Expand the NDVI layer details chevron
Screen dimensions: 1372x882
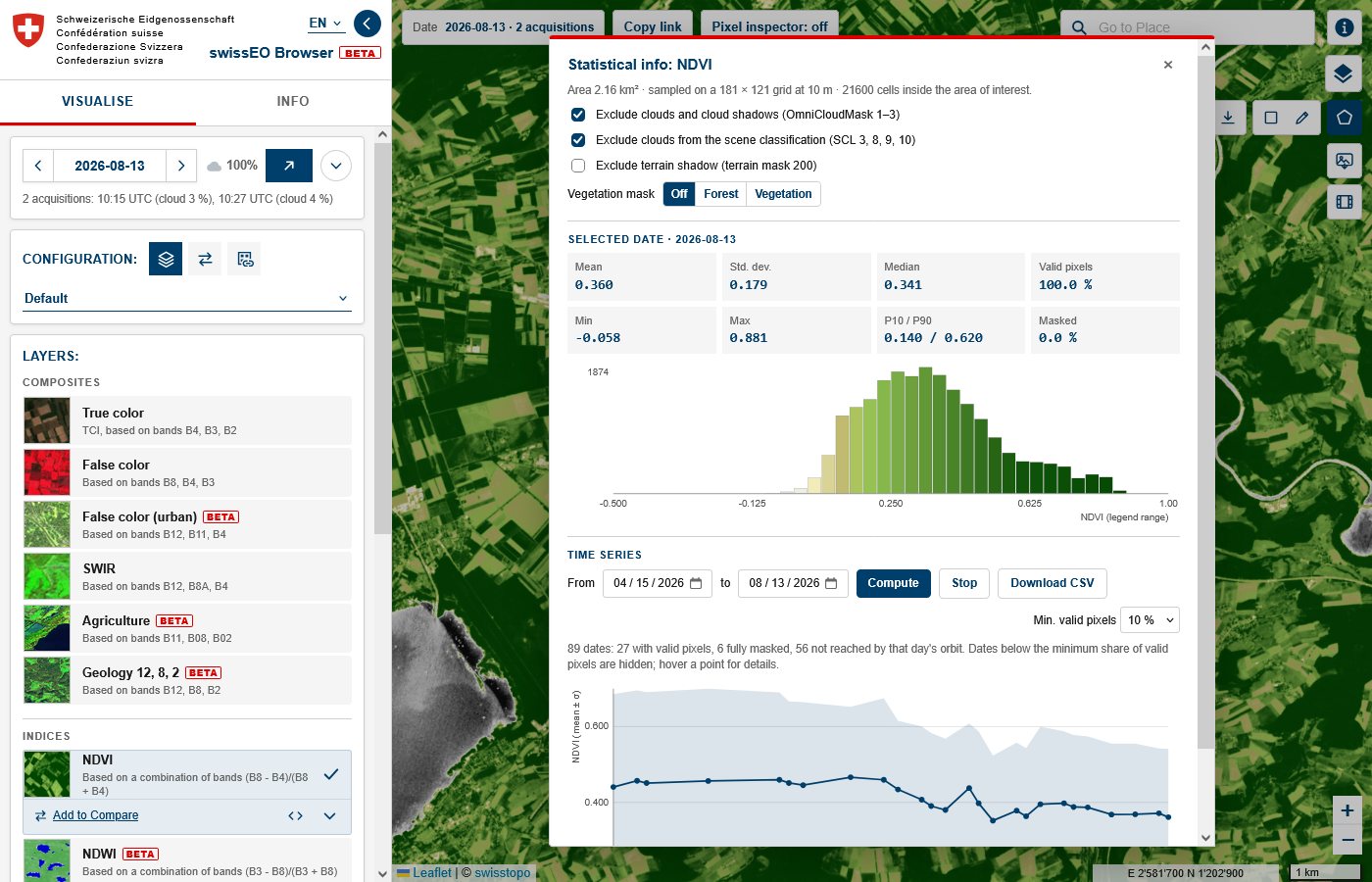pos(329,815)
